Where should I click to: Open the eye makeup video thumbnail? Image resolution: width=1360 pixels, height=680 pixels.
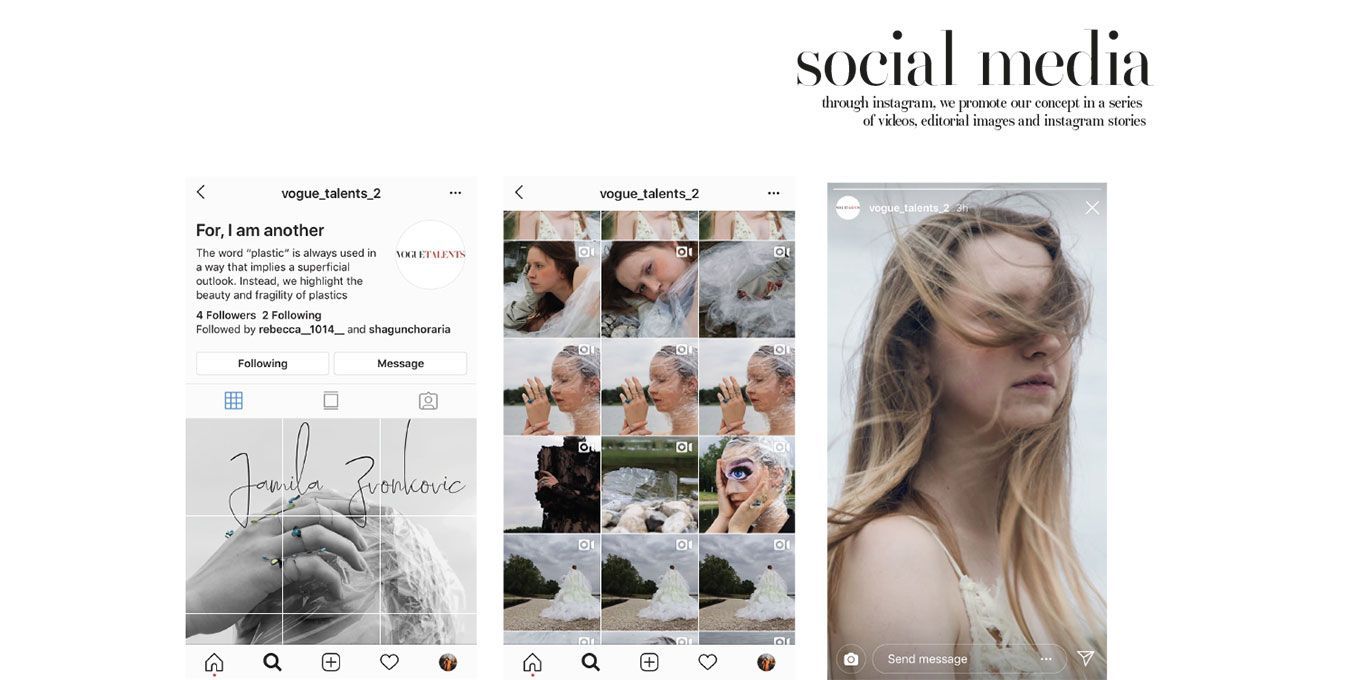[x=746, y=485]
